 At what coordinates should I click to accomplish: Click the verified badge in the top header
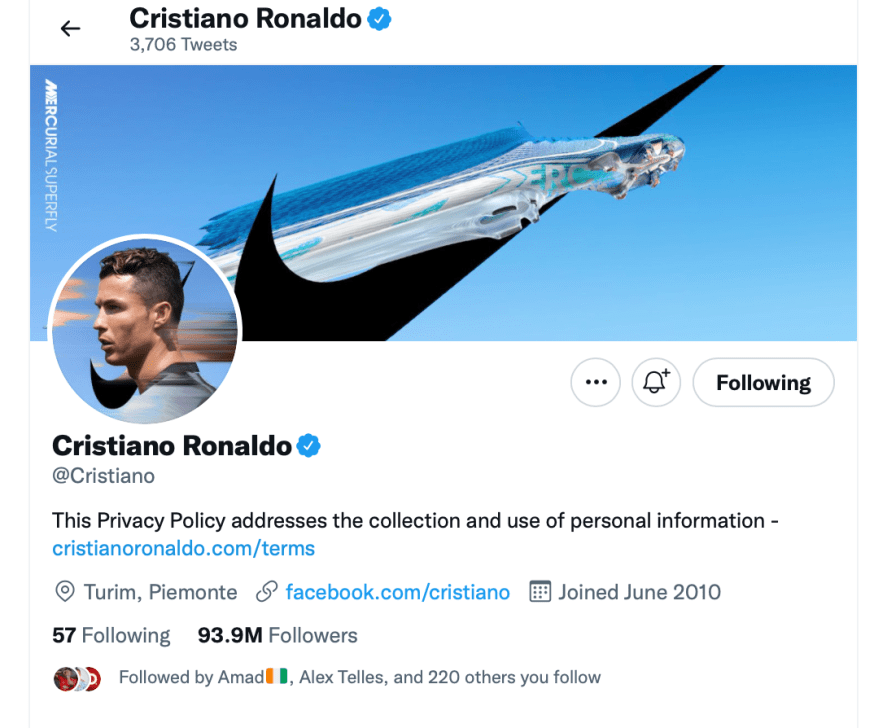379,18
